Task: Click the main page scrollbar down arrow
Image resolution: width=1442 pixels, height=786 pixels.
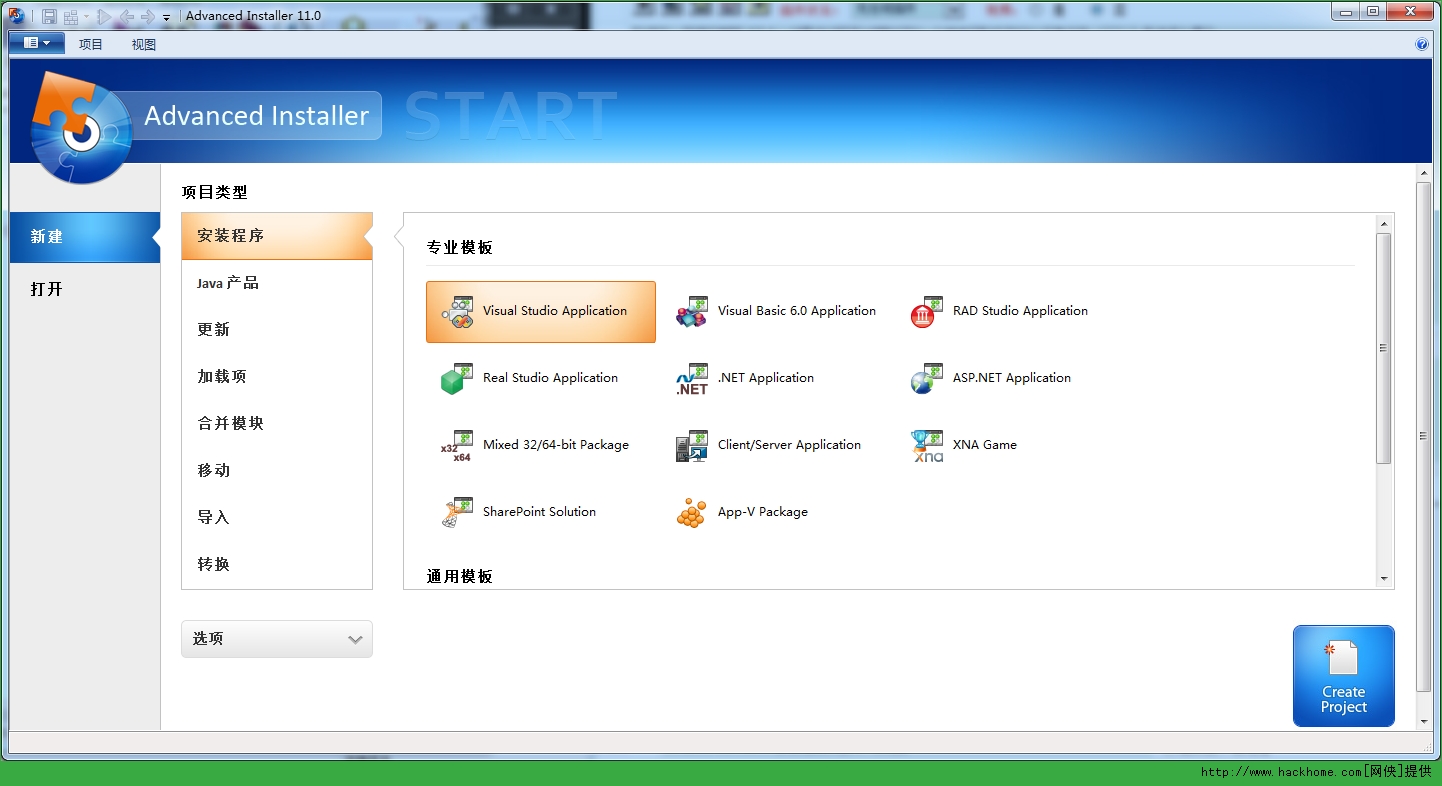Action: coord(1424,721)
